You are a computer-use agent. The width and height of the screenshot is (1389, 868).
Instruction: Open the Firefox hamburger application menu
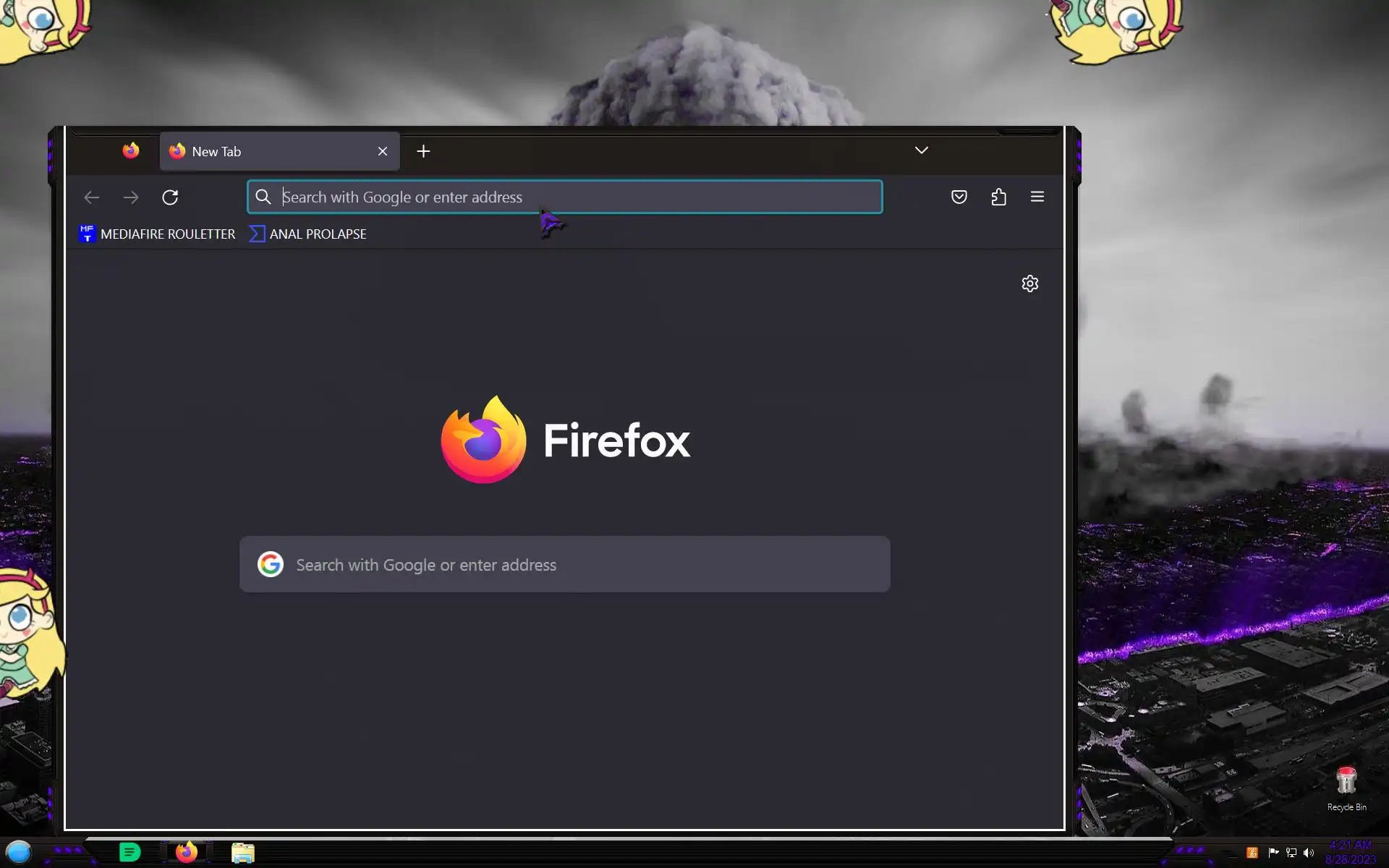tap(1037, 197)
